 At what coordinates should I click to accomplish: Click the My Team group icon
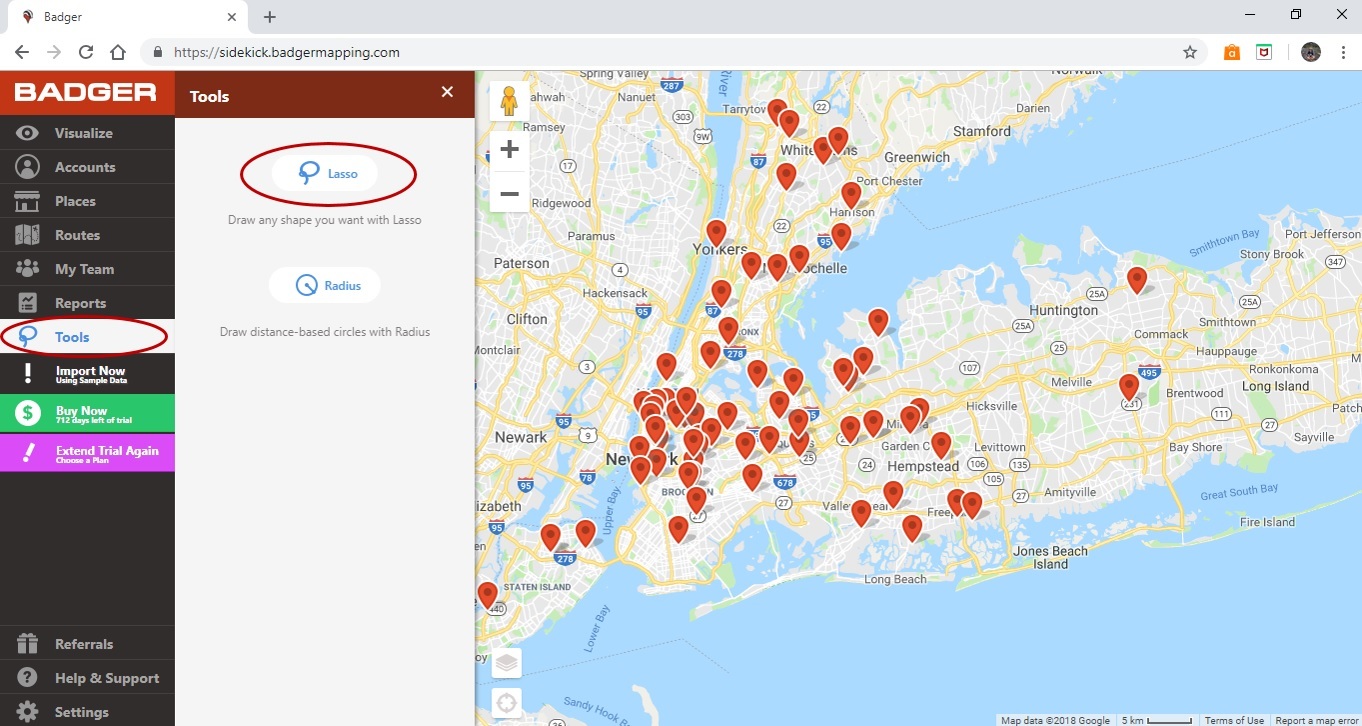[28, 269]
